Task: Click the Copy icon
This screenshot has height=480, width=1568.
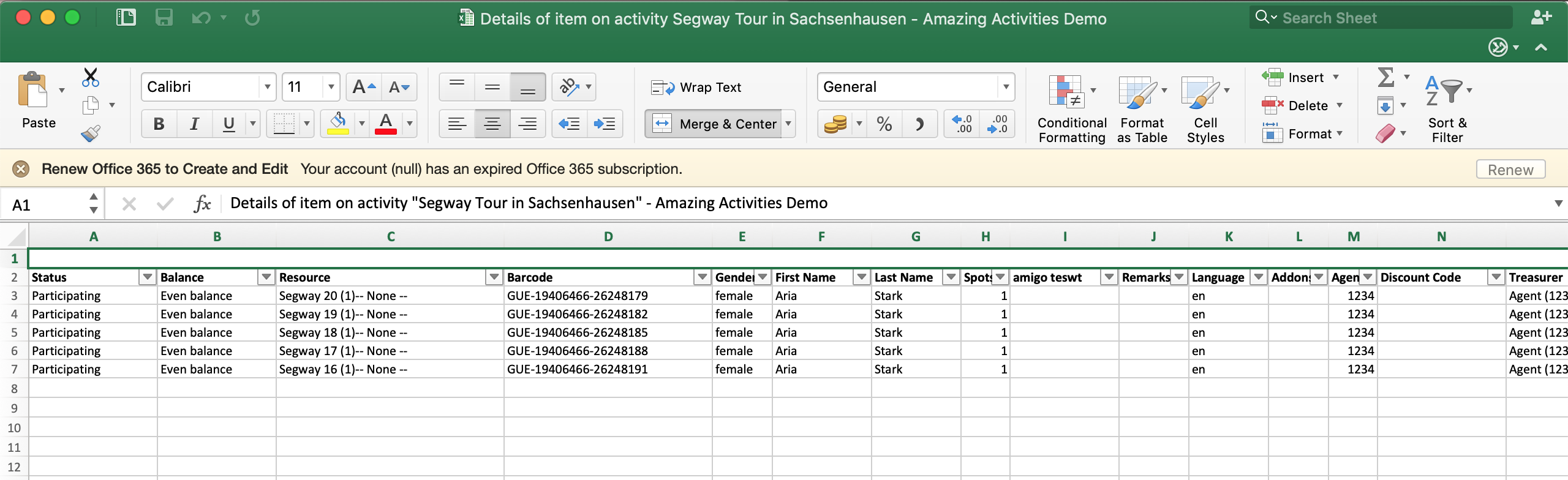Action: 91,105
